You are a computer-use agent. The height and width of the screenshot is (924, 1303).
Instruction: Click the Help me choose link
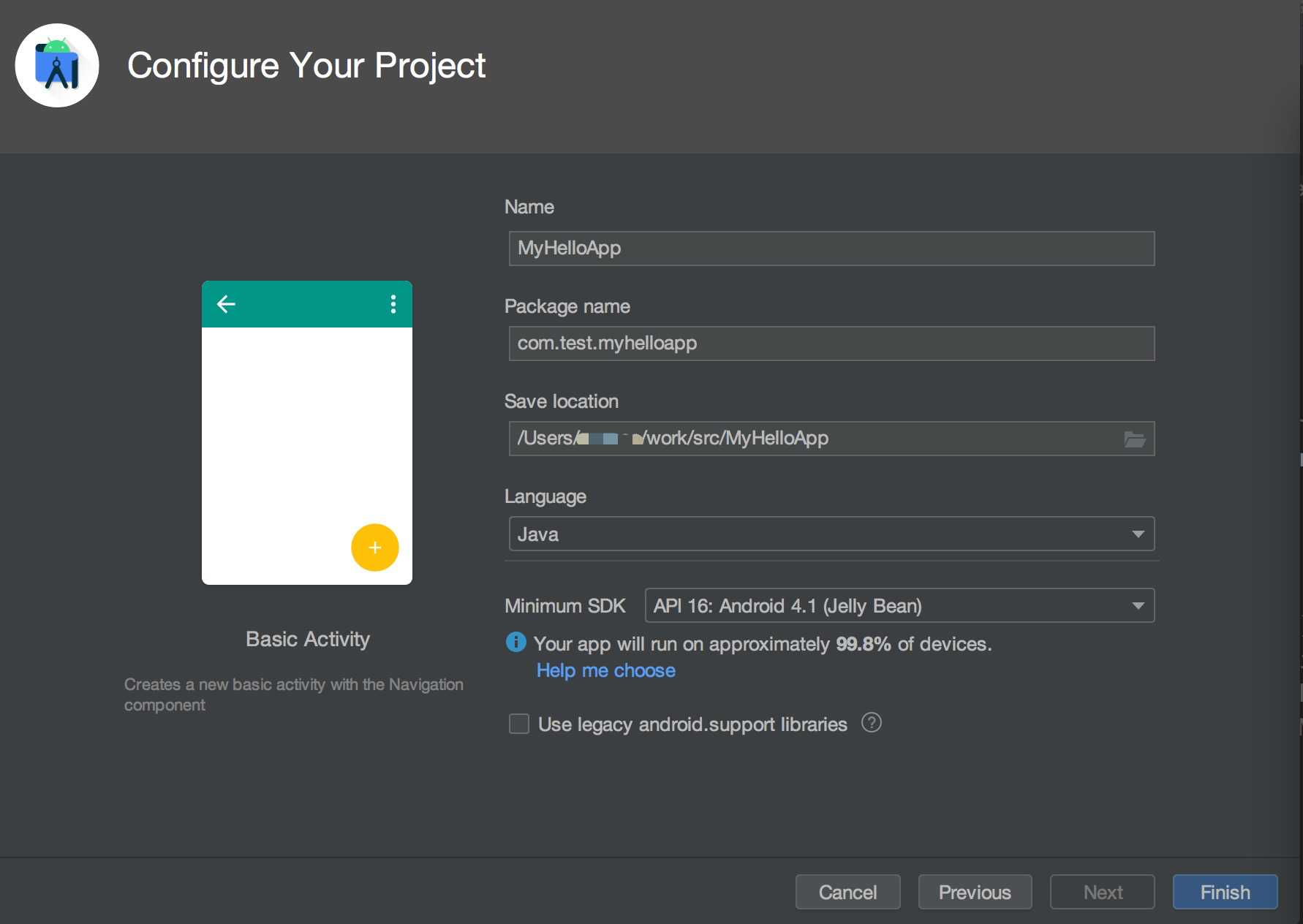(x=605, y=670)
